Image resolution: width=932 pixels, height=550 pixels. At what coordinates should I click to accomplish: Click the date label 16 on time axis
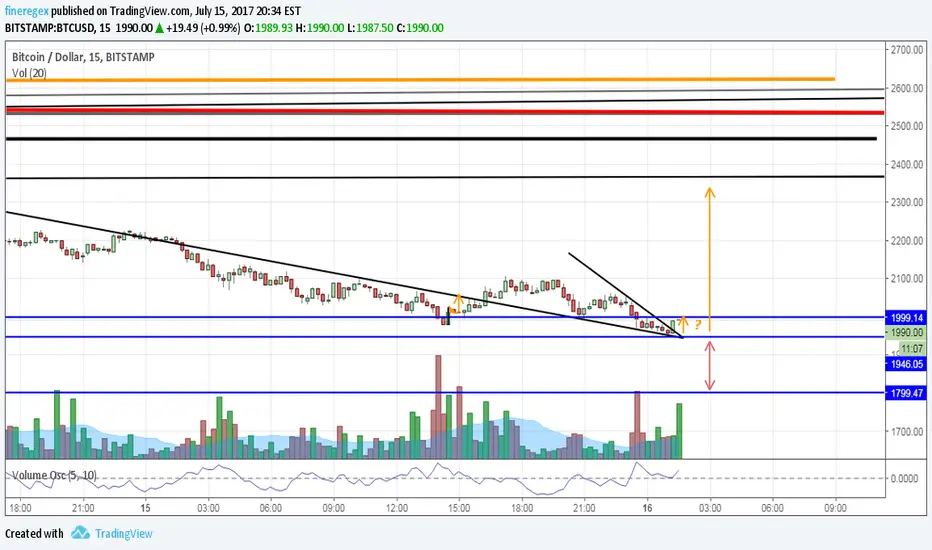point(647,508)
